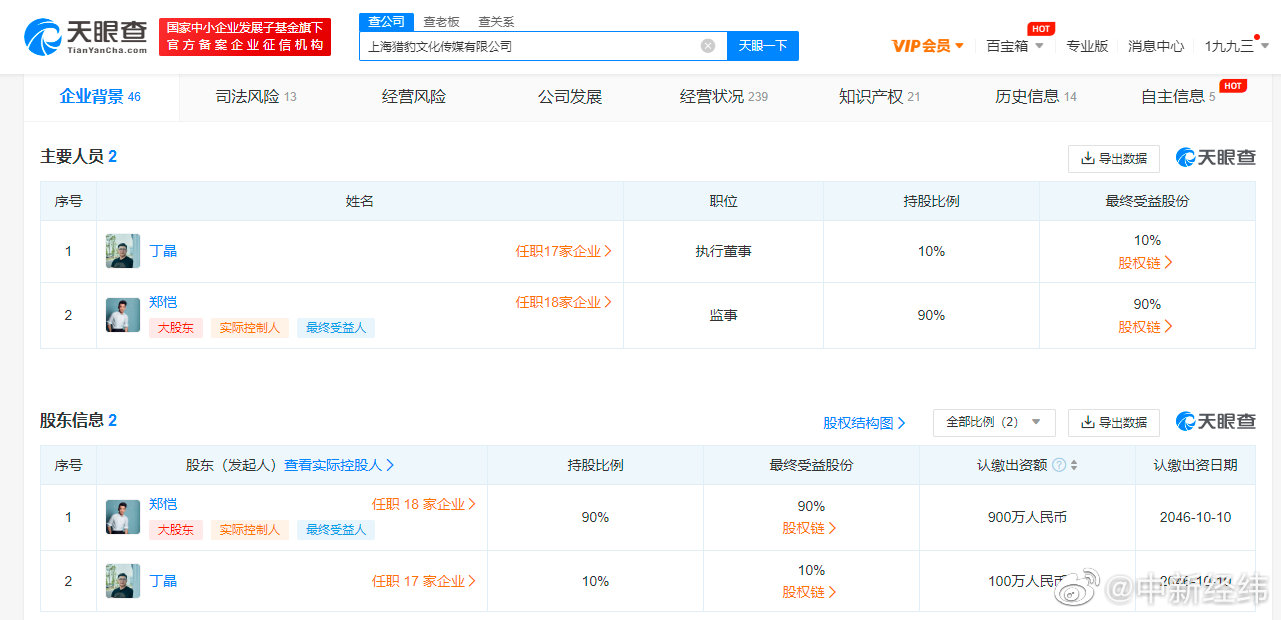
Task: Open the 全部比例 (2) dropdown
Action: pos(993,422)
